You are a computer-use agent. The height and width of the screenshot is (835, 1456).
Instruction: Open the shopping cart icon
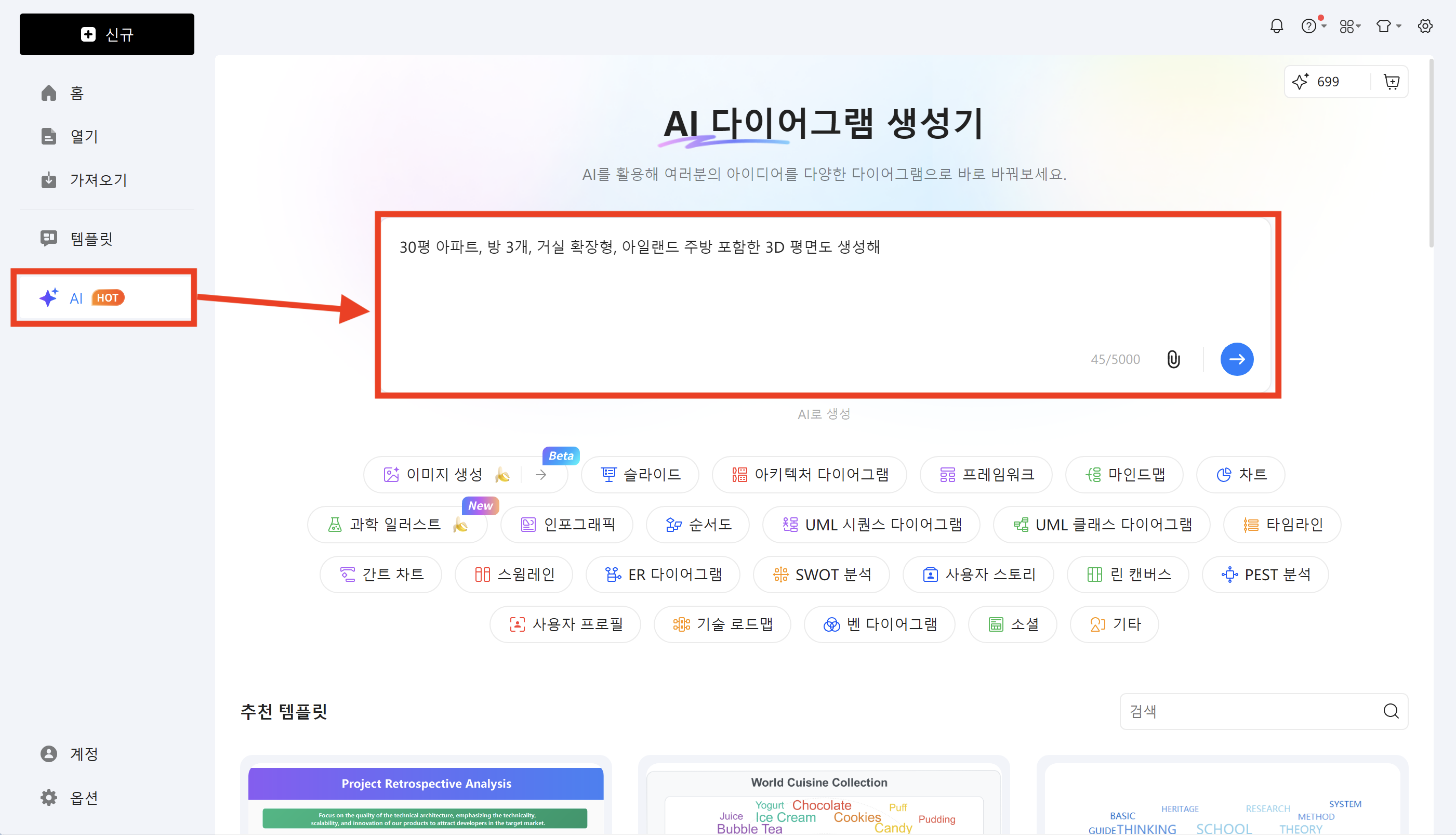pos(1391,82)
